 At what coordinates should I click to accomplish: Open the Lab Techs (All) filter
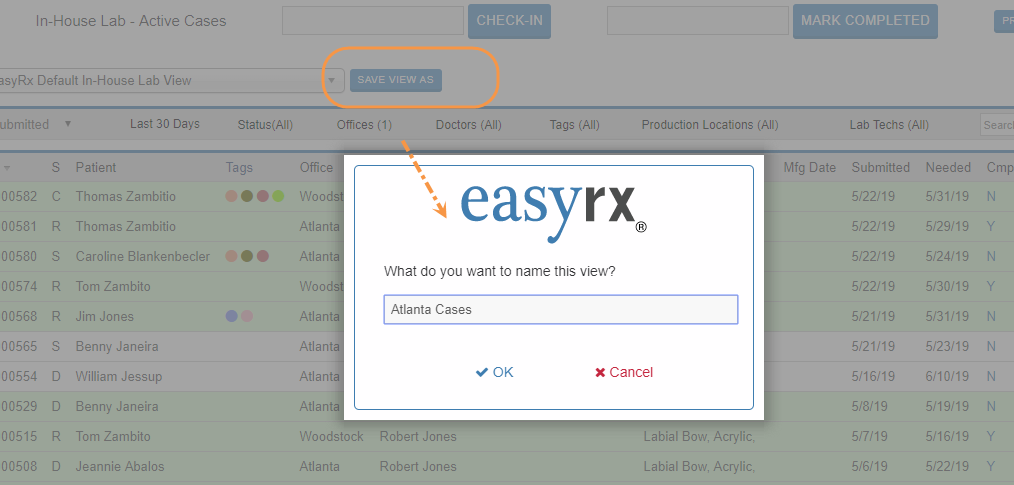889,125
